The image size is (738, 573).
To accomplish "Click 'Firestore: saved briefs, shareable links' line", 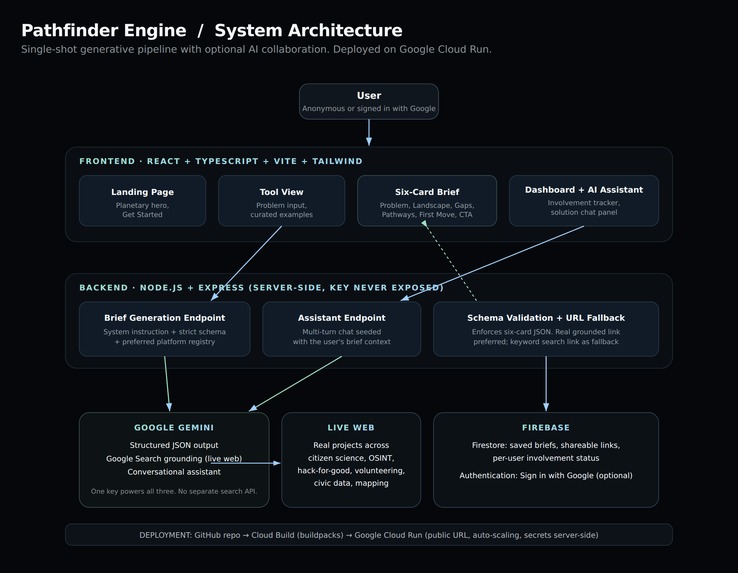I will click(x=546, y=445).
